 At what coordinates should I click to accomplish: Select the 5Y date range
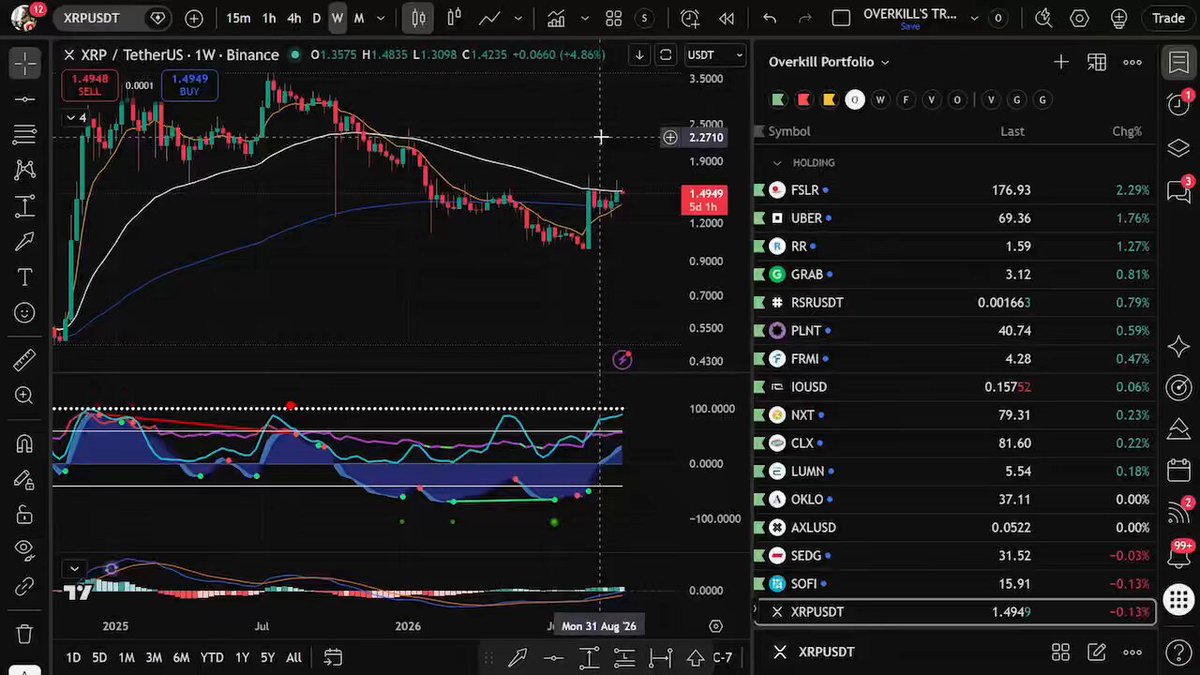coord(268,657)
